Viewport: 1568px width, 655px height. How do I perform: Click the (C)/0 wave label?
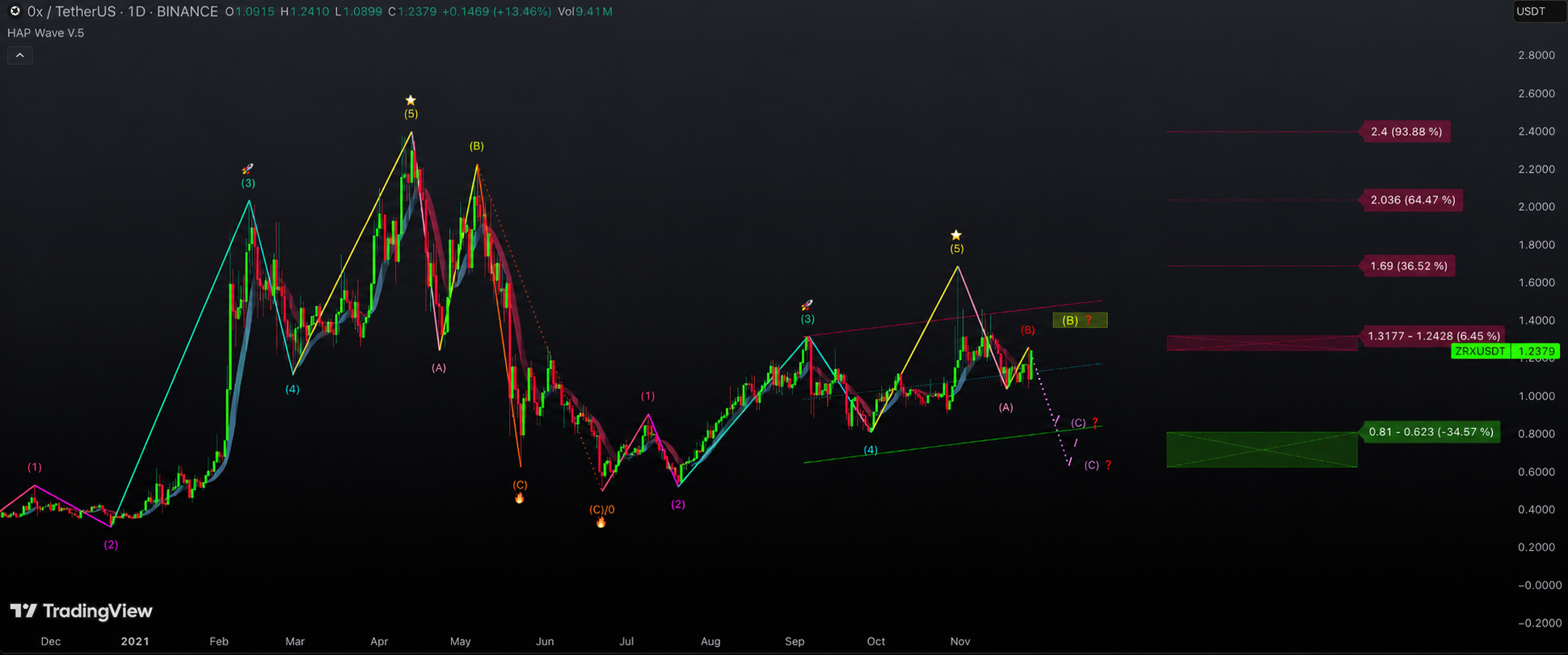[x=601, y=510]
